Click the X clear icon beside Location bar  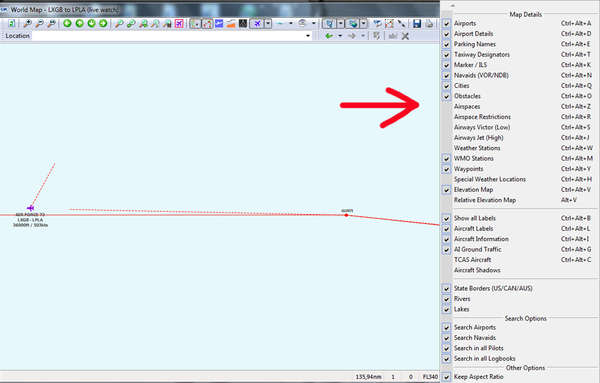click(405, 36)
